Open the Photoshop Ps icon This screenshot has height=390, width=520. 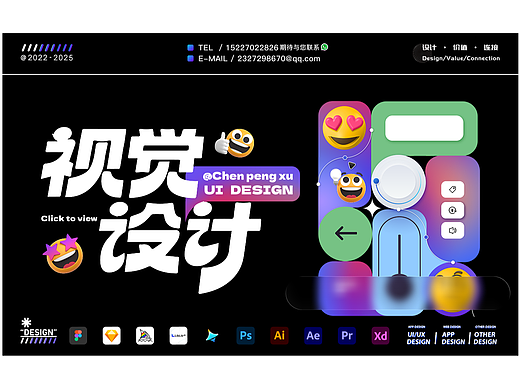pos(246,335)
